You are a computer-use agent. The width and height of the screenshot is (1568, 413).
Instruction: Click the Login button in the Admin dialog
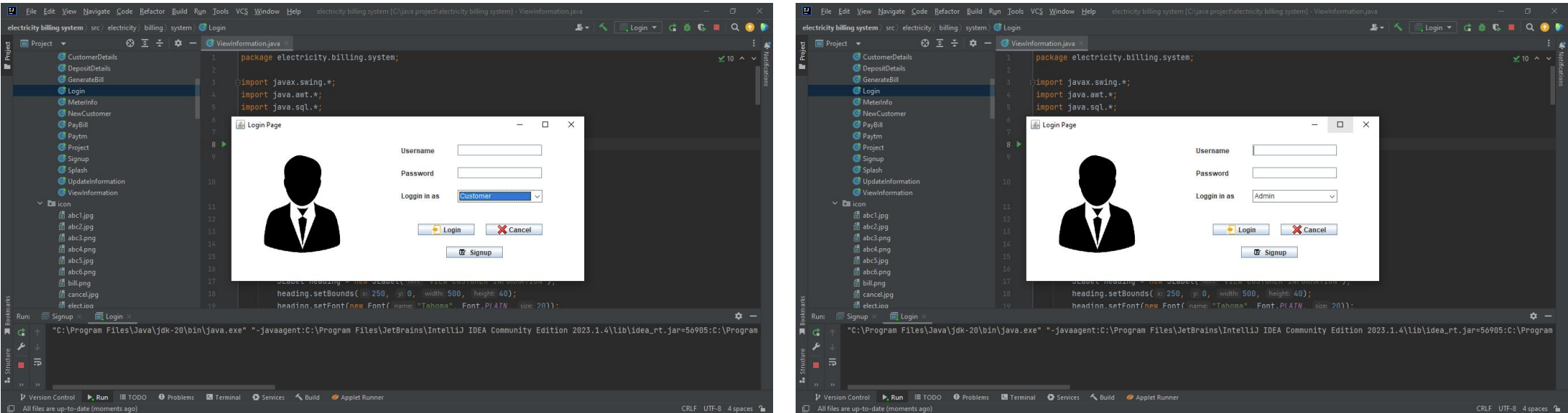(1241, 229)
